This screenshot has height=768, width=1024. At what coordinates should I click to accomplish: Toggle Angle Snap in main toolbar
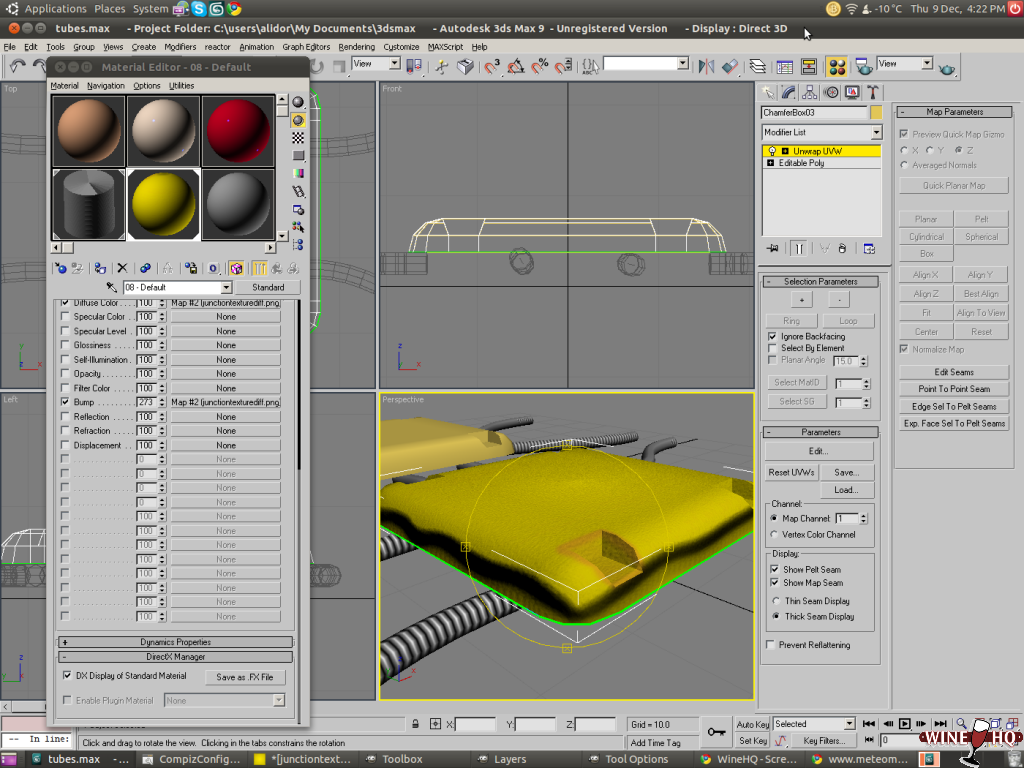tap(516, 66)
